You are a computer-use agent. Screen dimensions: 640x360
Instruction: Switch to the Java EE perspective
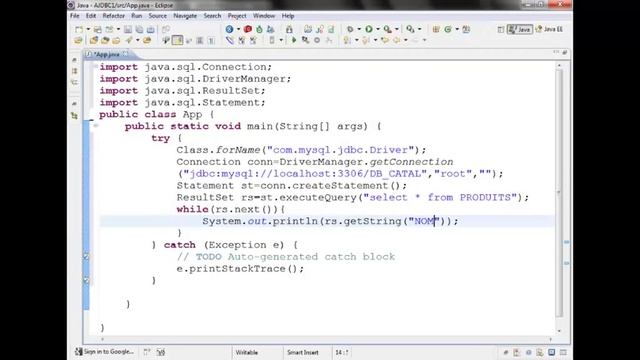point(549,29)
